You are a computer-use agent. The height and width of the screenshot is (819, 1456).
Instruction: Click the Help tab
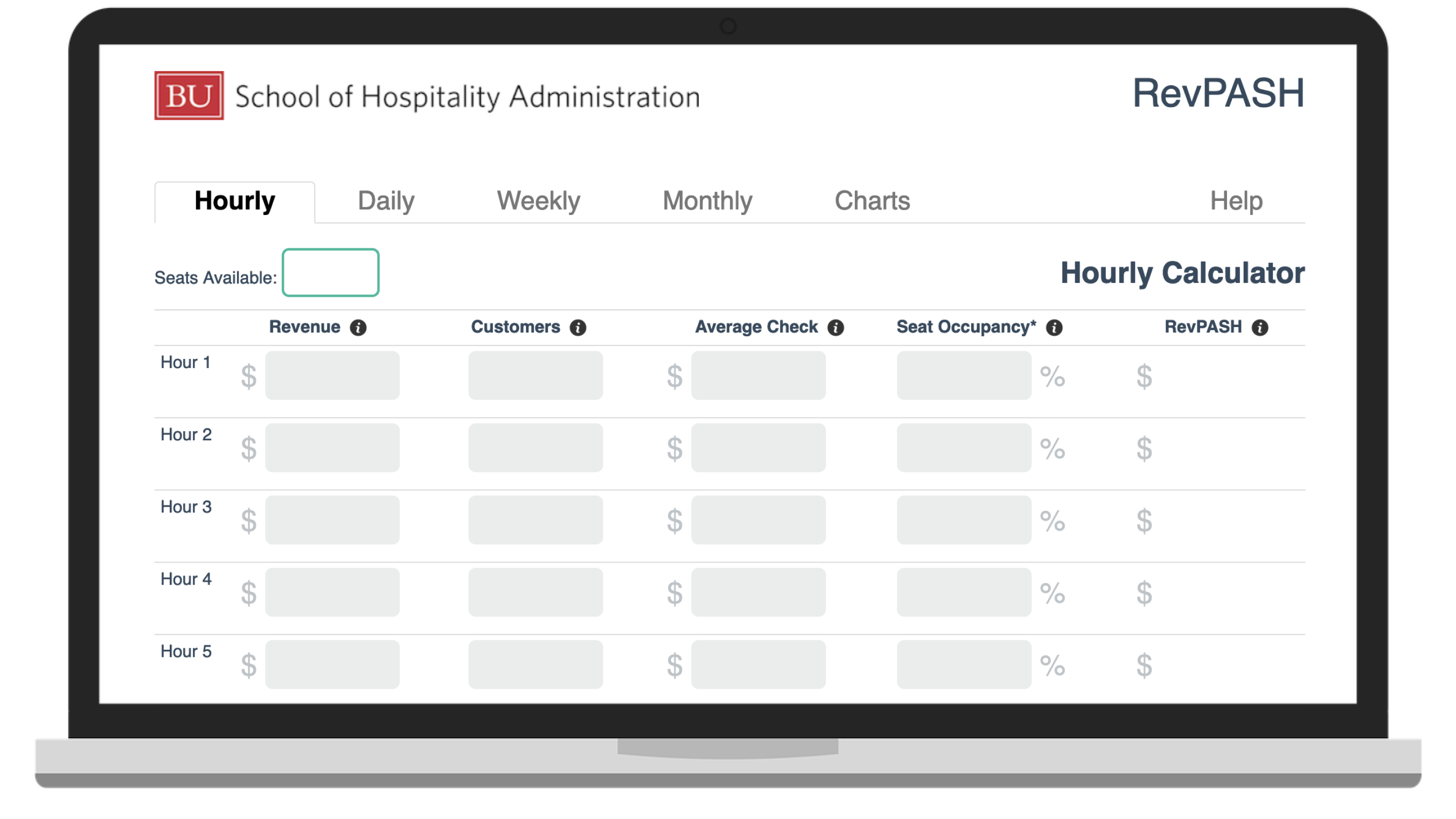tap(1236, 200)
